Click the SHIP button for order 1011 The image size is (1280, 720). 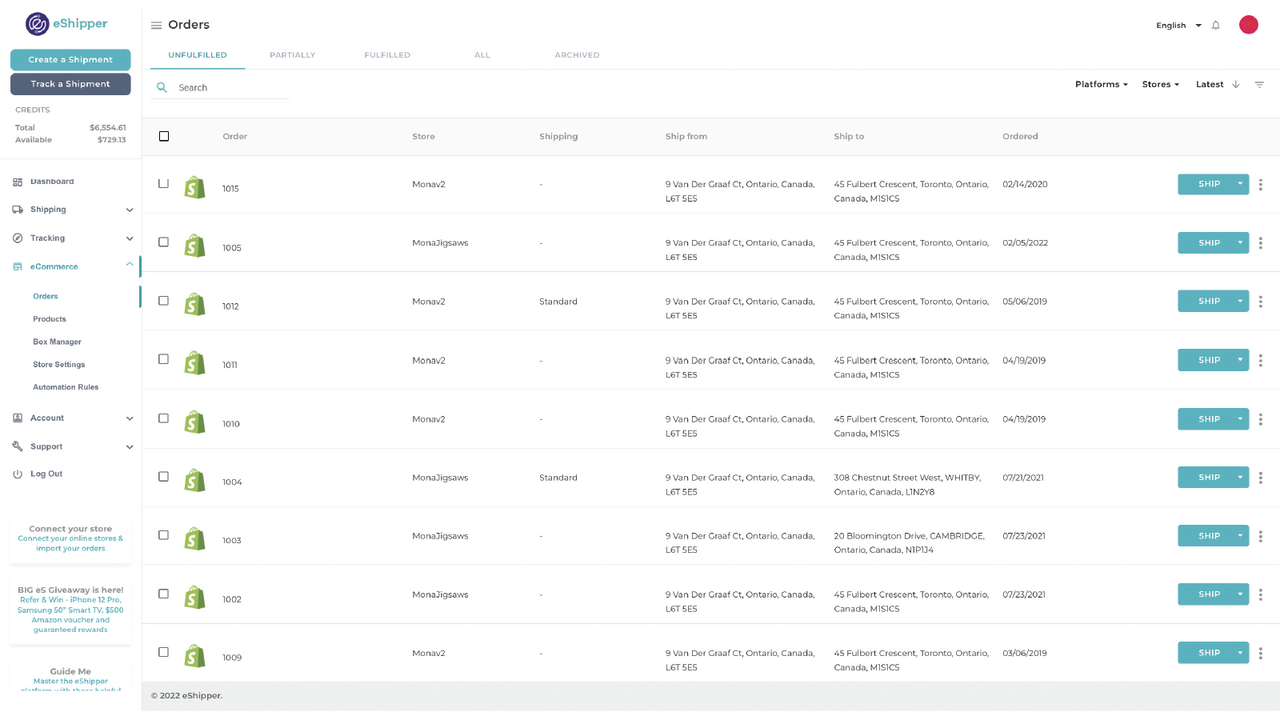pos(1208,360)
